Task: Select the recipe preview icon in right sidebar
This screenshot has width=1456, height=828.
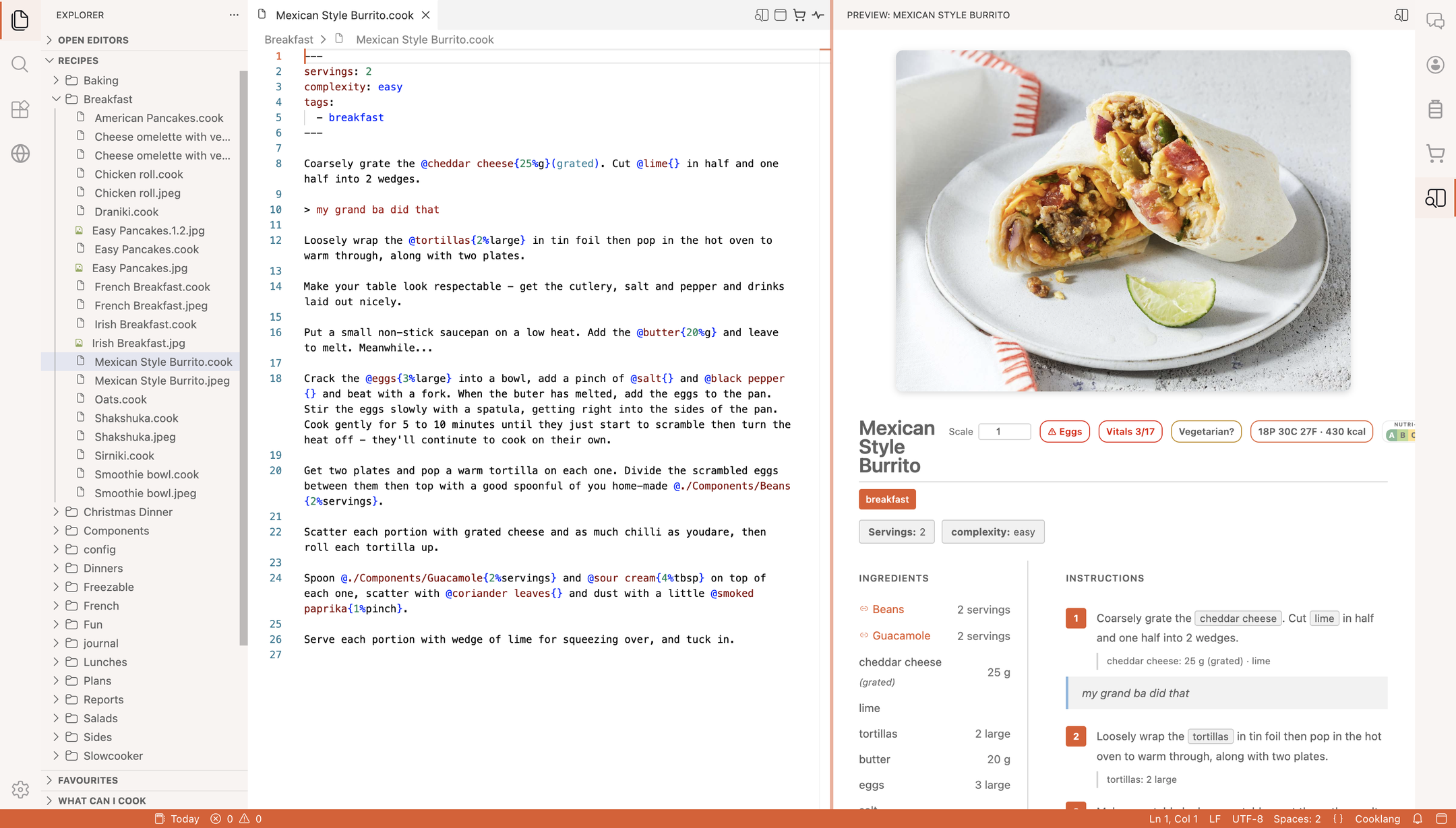Action: [x=1436, y=198]
